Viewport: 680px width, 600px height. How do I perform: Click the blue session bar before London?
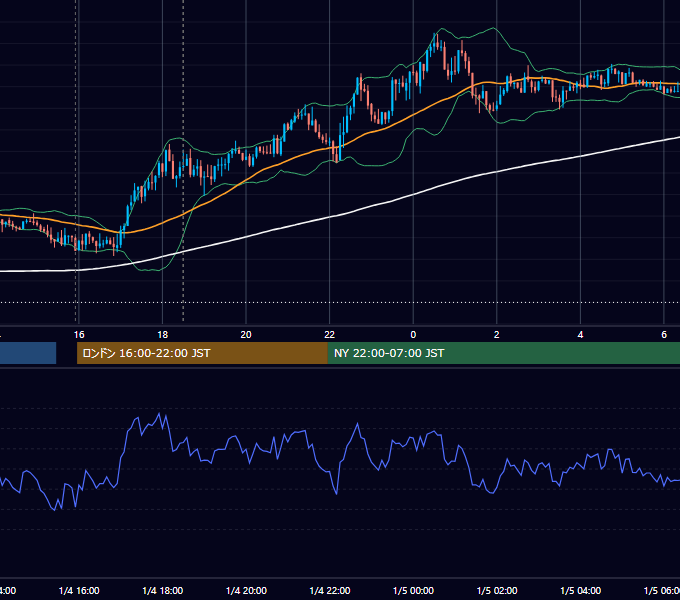pos(28,353)
